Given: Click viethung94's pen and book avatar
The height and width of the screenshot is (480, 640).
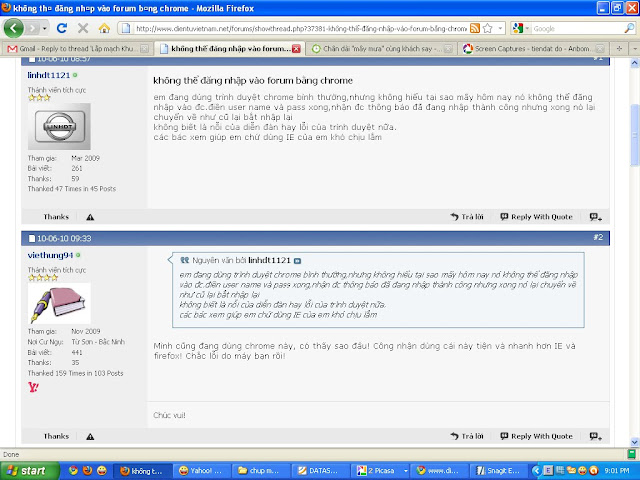Looking at the screenshot, I should tap(59, 304).
